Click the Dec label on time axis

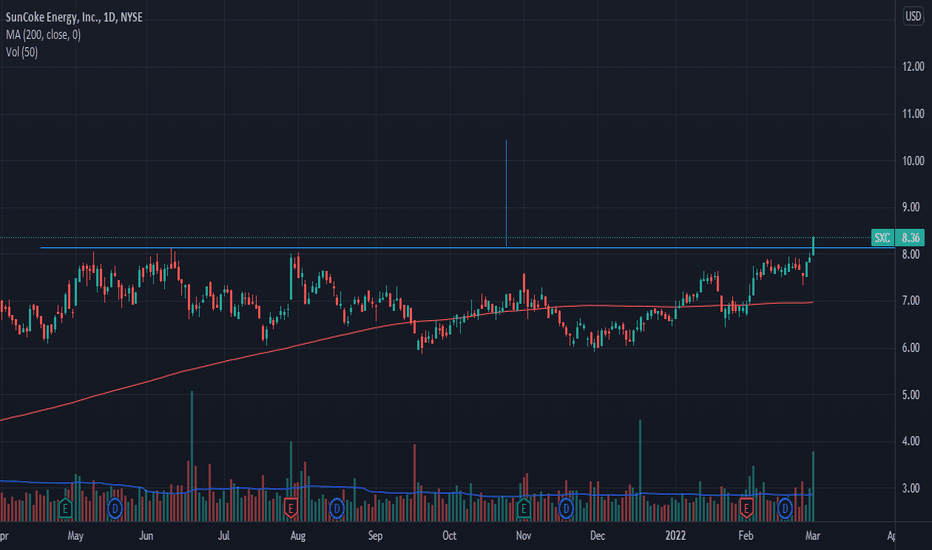tap(597, 536)
